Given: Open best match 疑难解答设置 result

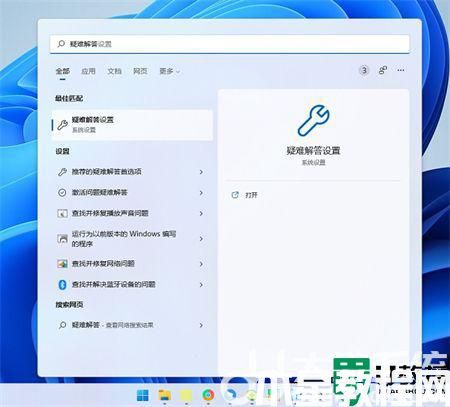Looking at the screenshot, I should [132, 125].
